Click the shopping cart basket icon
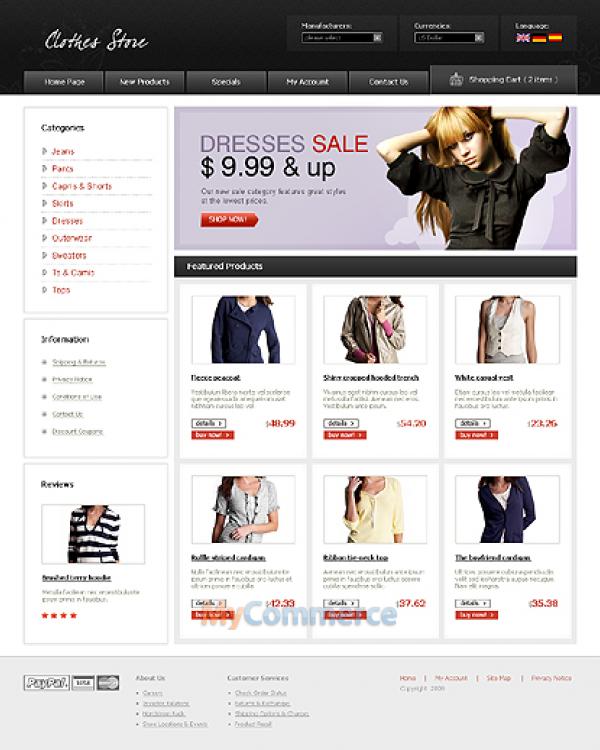 (456, 80)
